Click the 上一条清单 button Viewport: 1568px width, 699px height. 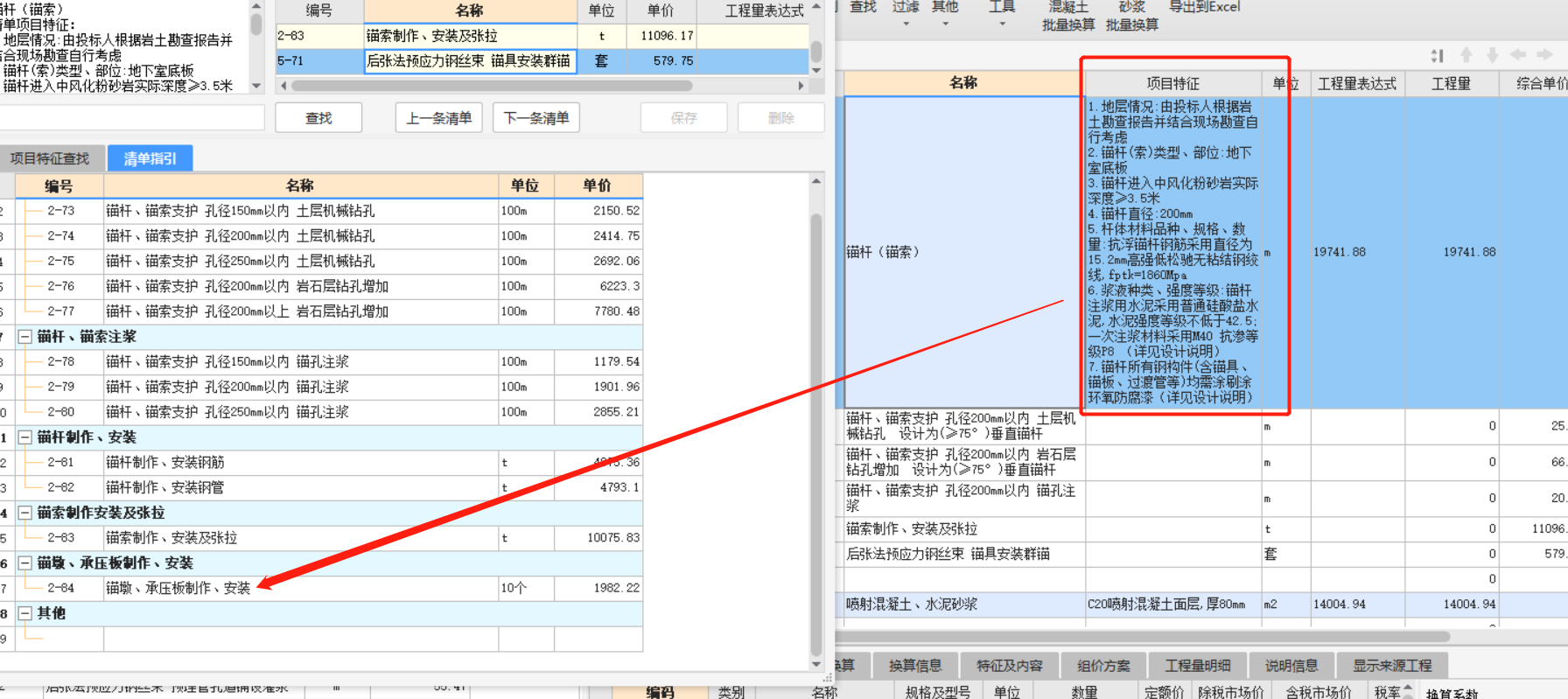[439, 118]
